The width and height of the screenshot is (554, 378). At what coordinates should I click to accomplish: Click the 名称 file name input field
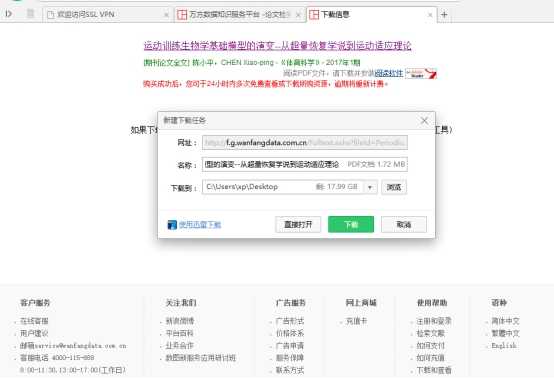pyautogui.click(x=305, y=165)
